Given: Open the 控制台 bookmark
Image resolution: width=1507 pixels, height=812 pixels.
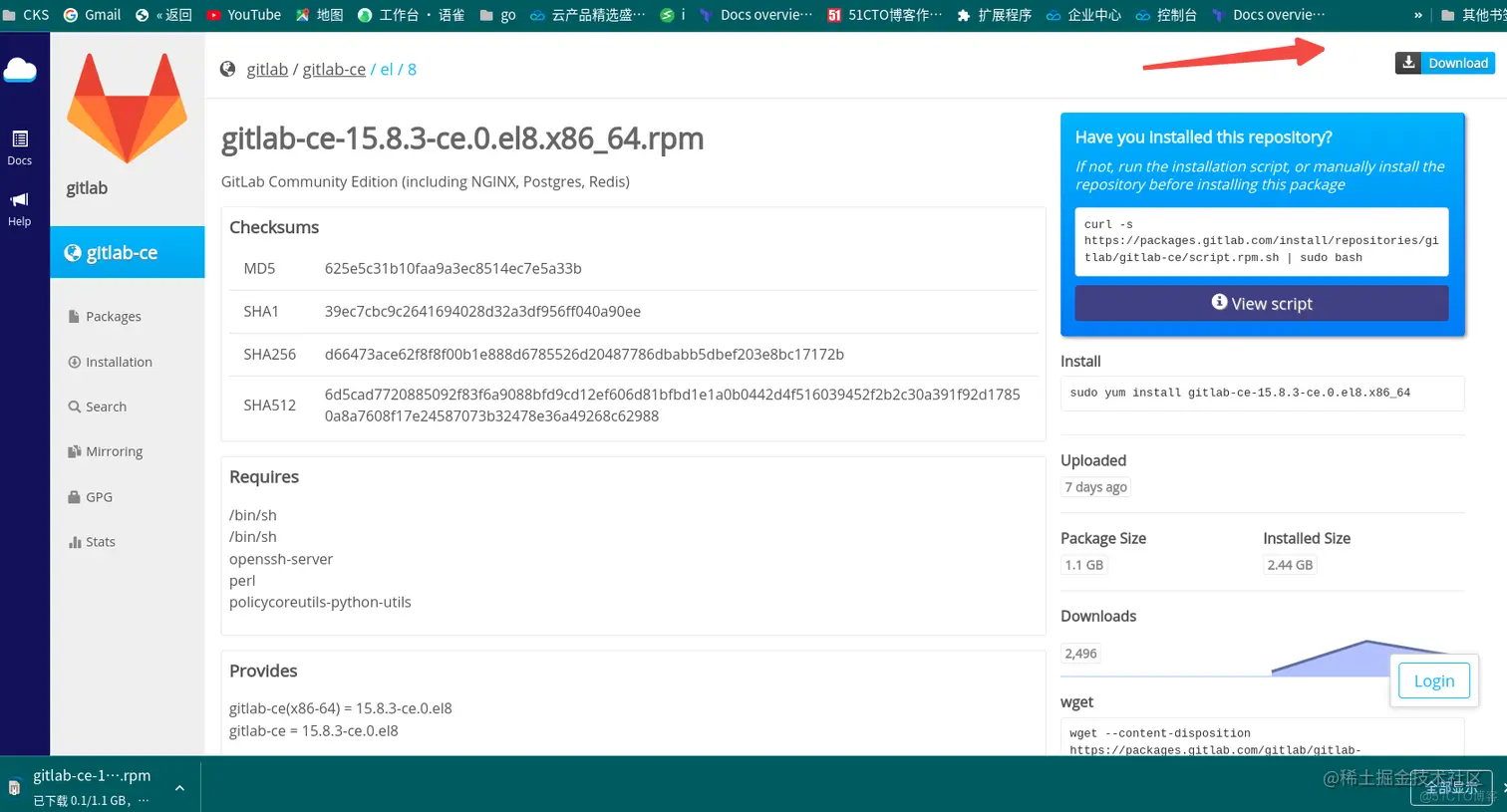Looking at the screenshot, I should tap(1166, 15).
